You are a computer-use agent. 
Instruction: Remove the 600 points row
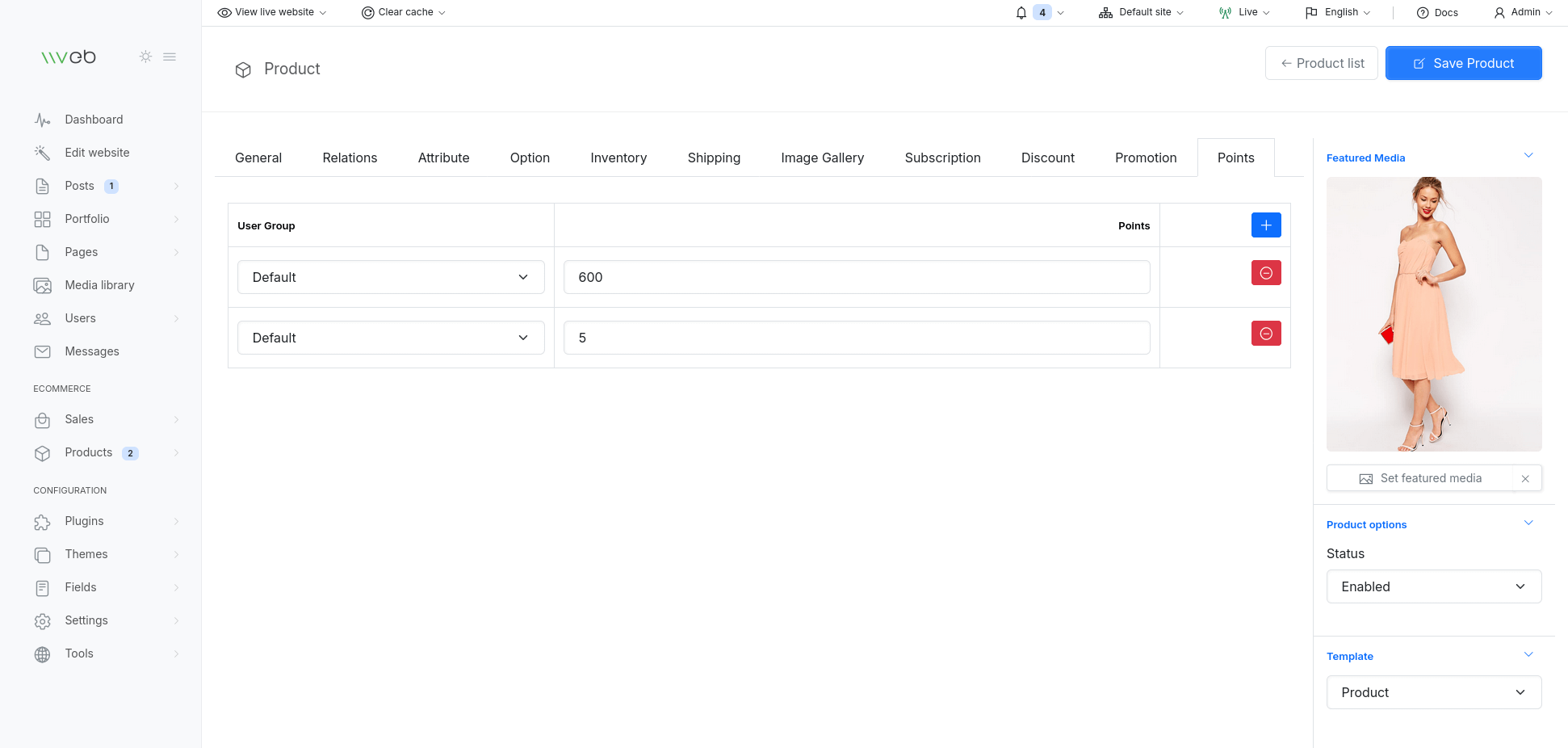tap(1265, 273)
